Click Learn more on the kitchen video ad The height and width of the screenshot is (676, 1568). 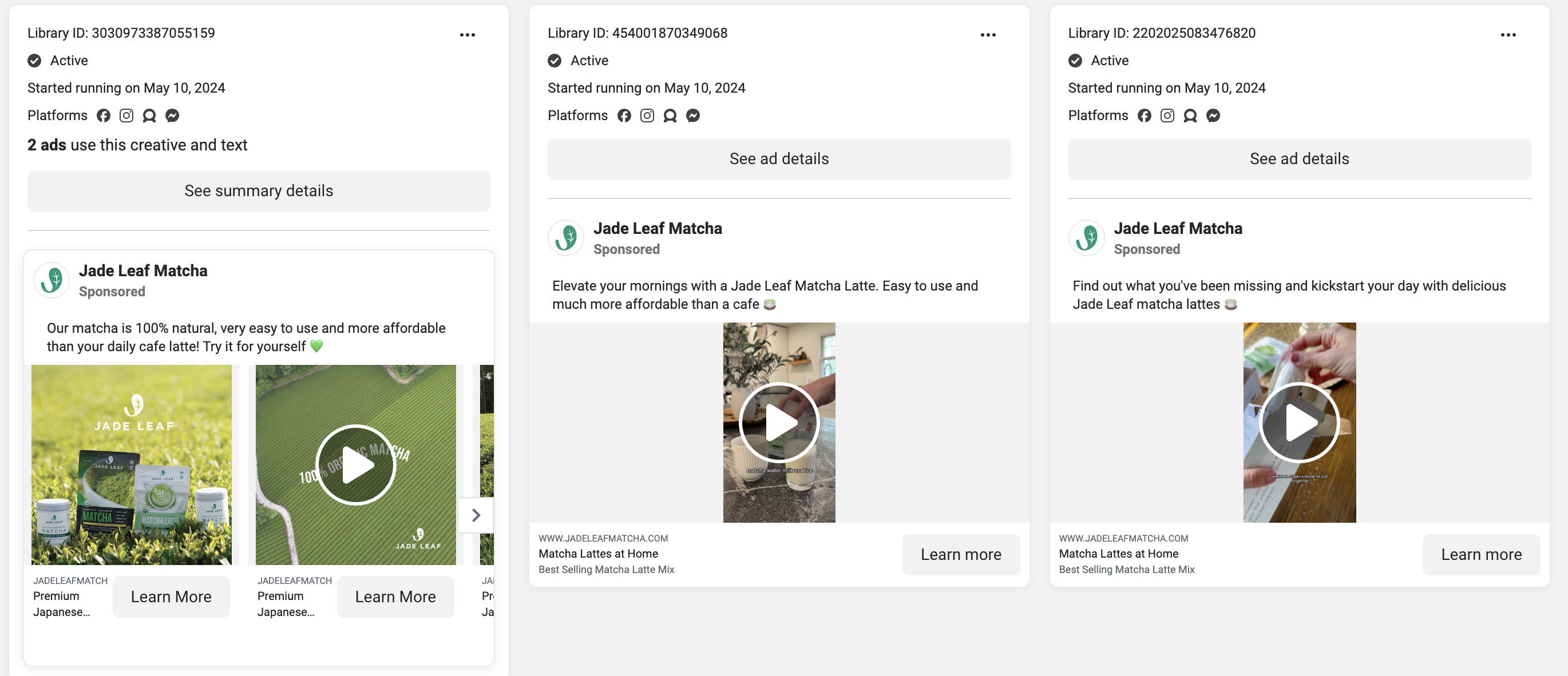pos(960,554)
